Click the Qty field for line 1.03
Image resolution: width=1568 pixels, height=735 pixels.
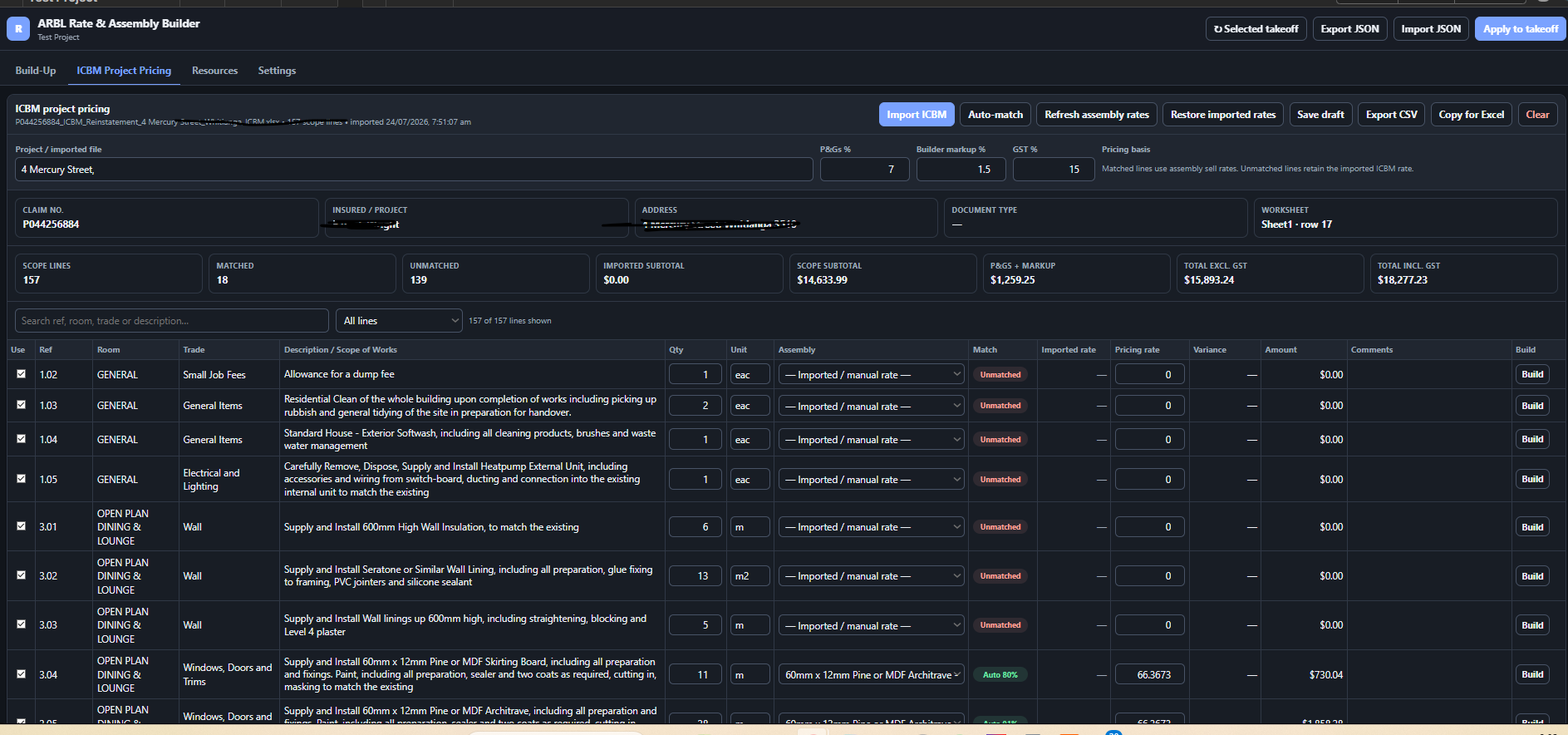pyautogui.click(x=695, y=406)
